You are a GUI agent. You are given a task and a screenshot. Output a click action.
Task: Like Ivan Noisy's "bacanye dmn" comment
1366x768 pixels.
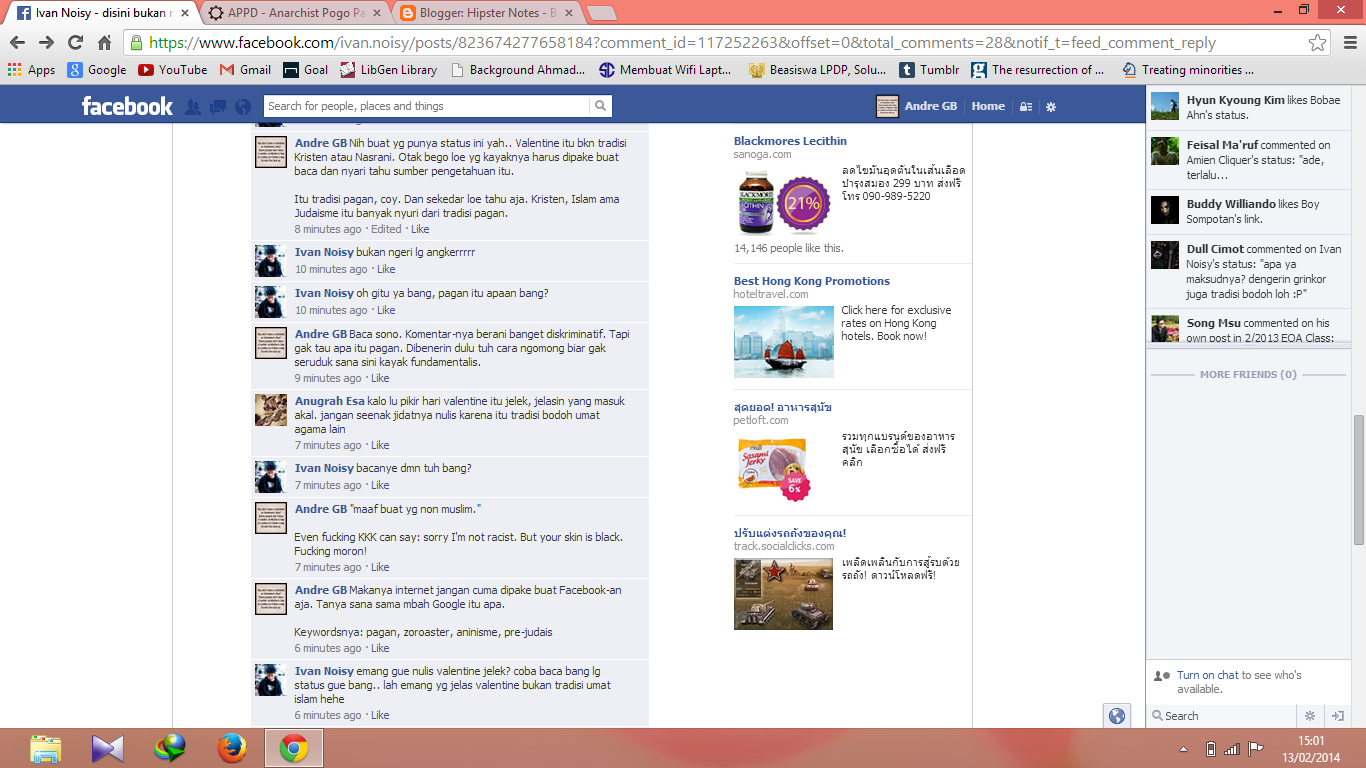click(380, 485)
